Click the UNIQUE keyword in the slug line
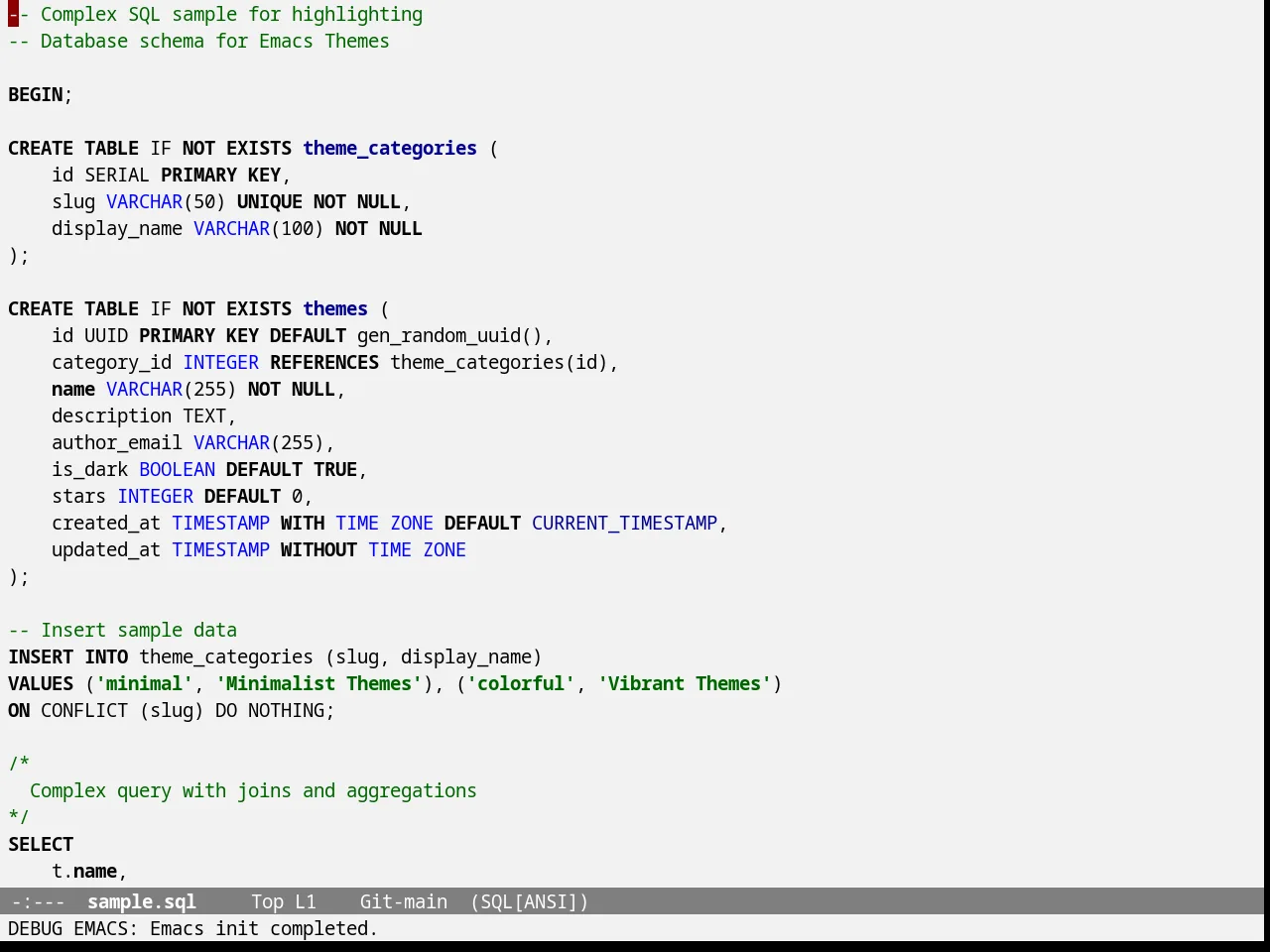1270x952 pixels. (x=270, y=201)
